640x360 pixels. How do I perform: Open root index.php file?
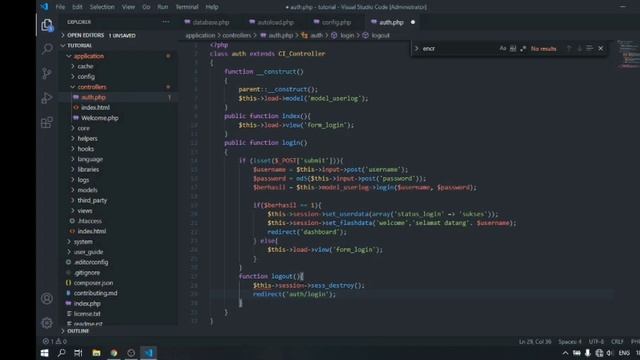(87, 303)
